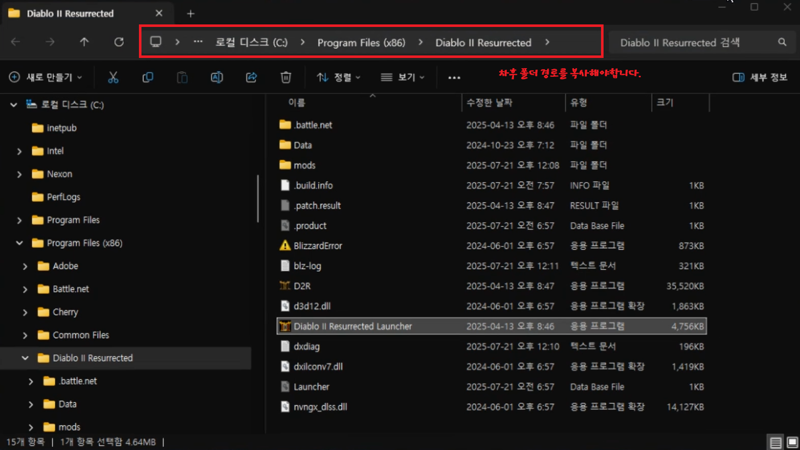Refresh the current folder view

pyautogui.click(x=119, y=42)
